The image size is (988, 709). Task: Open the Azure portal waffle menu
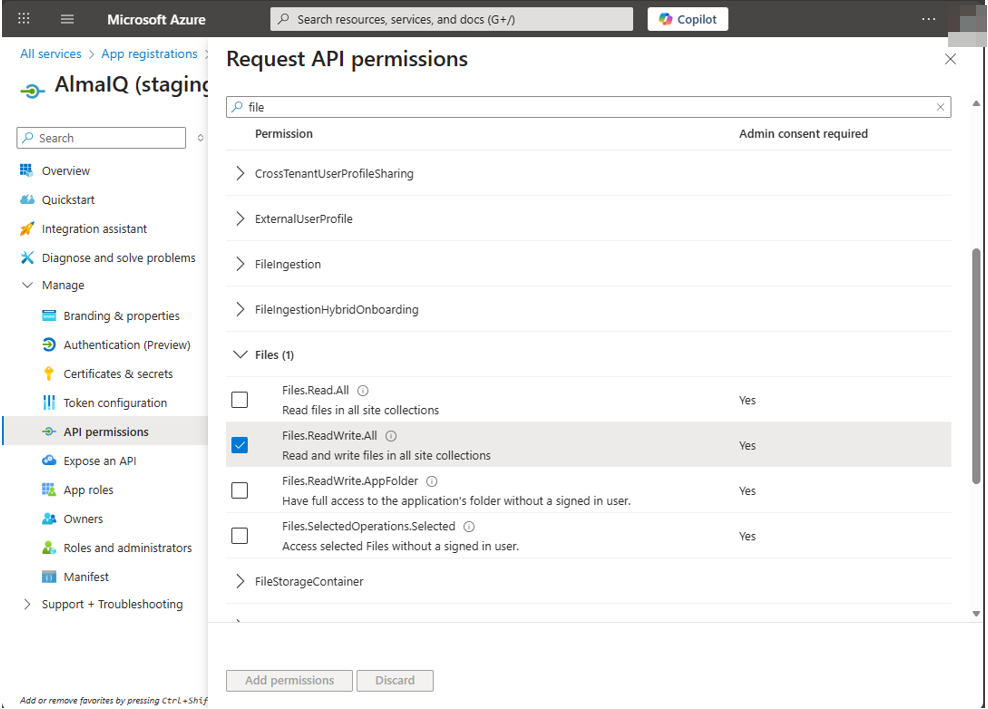point(23,18)
